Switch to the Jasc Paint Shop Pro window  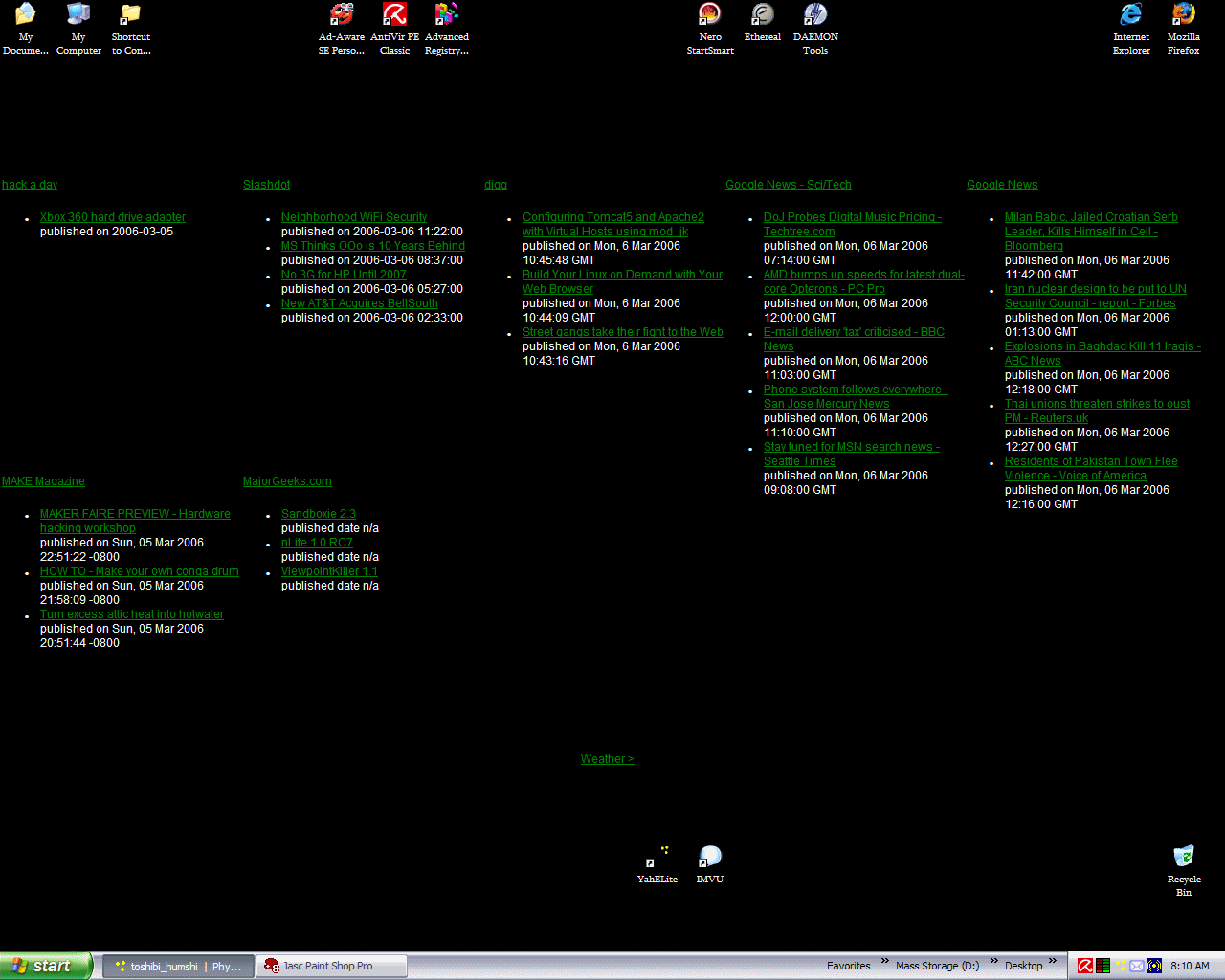(330, 966)
